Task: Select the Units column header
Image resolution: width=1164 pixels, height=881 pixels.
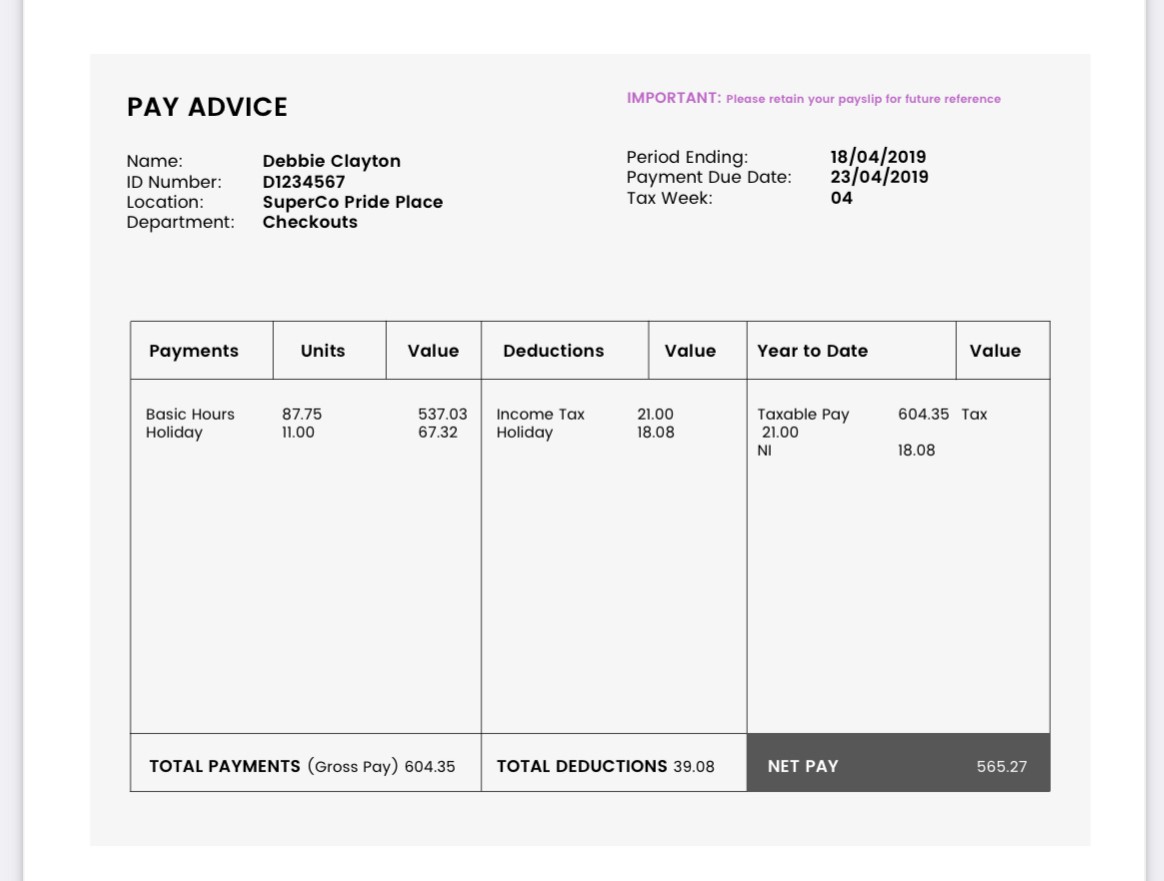Action: point(322,351)
